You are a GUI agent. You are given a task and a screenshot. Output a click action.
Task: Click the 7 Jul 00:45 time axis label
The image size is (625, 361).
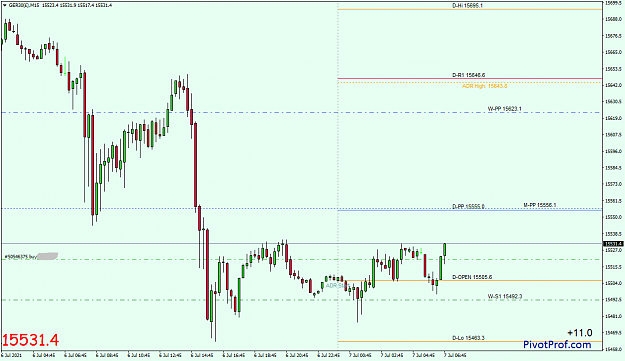coord(360,355)
